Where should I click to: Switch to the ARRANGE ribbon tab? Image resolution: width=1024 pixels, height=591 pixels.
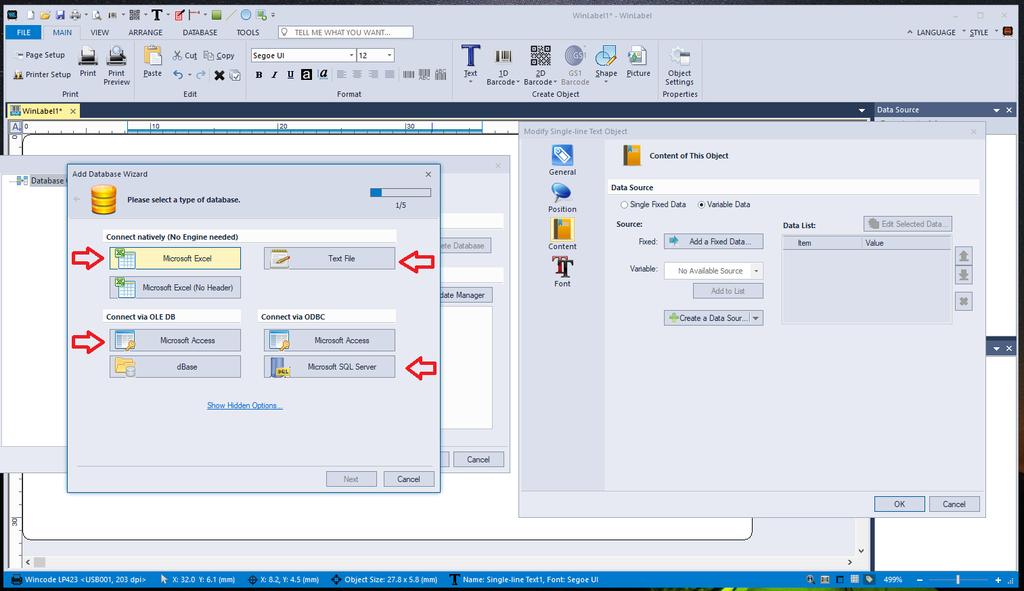[x=146, y=32]
